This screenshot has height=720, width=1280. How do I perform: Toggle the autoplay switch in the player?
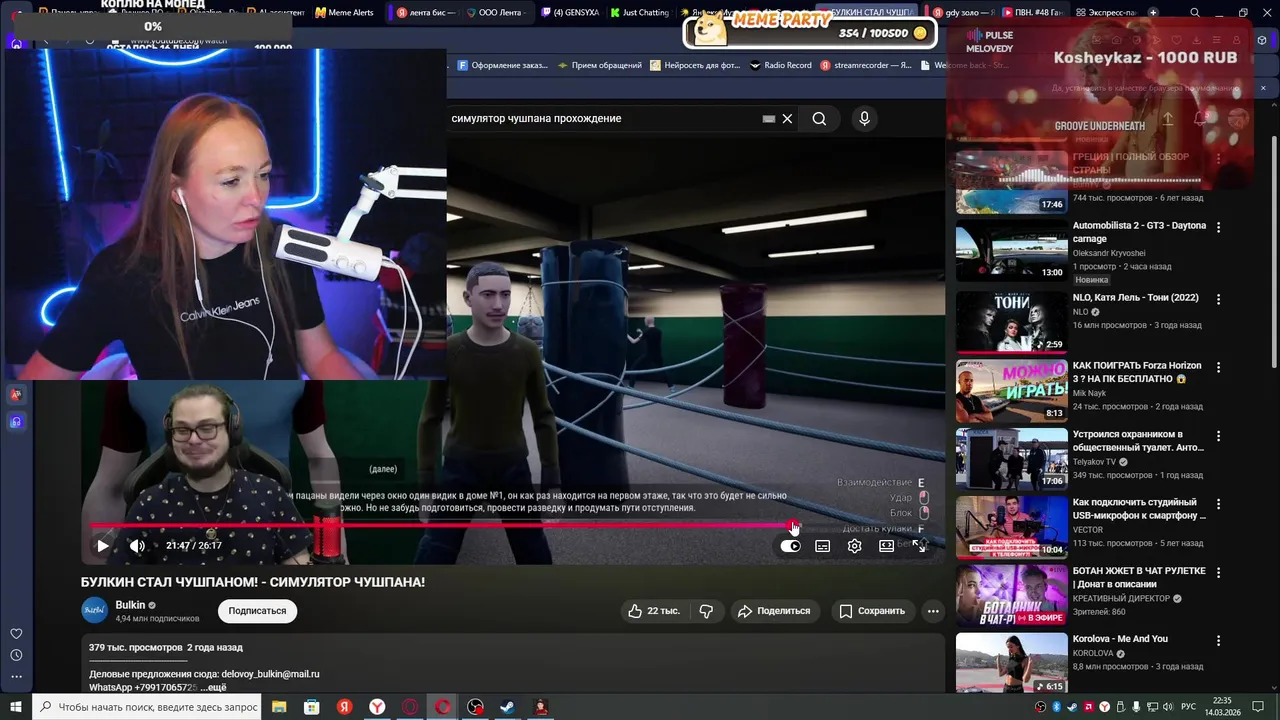coord(790,546)
